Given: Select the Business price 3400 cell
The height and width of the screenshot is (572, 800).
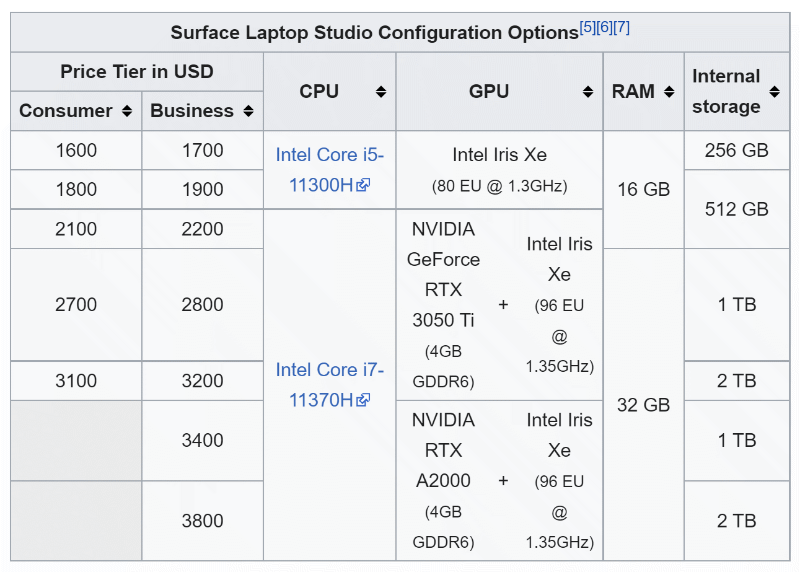Looking at the screenshot, I should click(203, 440).
